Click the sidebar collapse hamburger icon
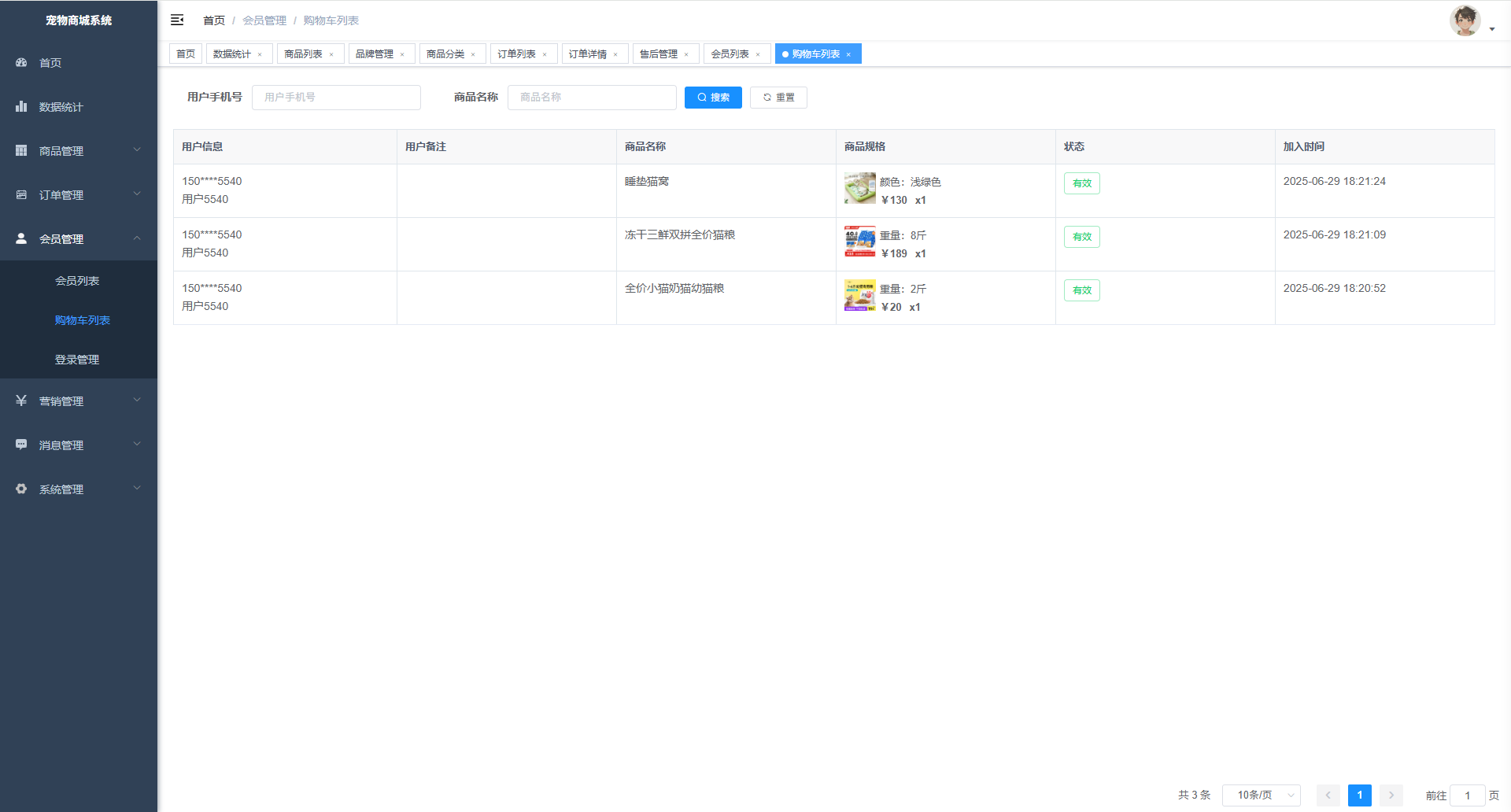The image size is (1511, 812). [x=177, y=20]
